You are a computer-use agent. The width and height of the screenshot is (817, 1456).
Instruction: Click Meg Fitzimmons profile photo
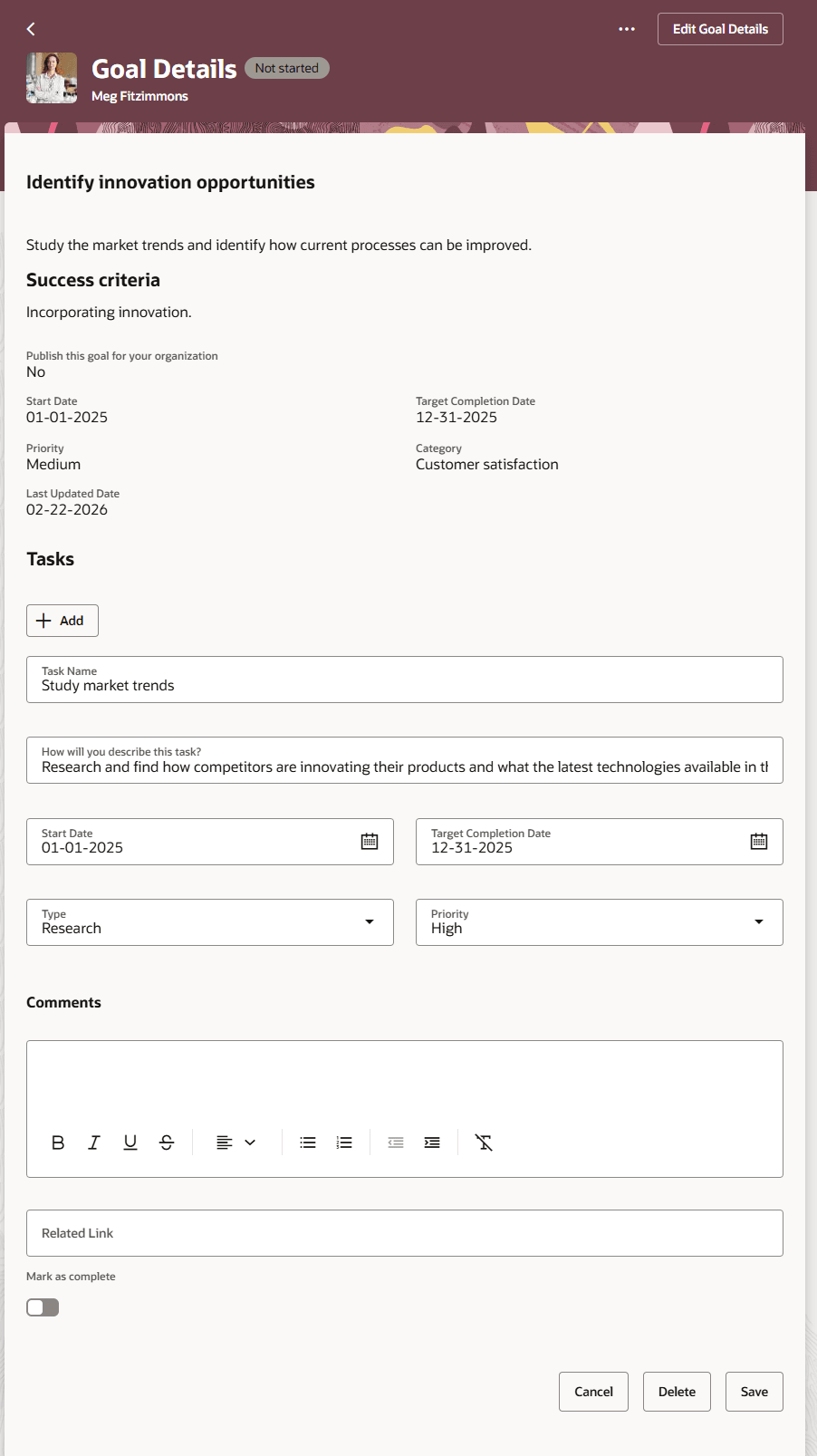(52, 78)
